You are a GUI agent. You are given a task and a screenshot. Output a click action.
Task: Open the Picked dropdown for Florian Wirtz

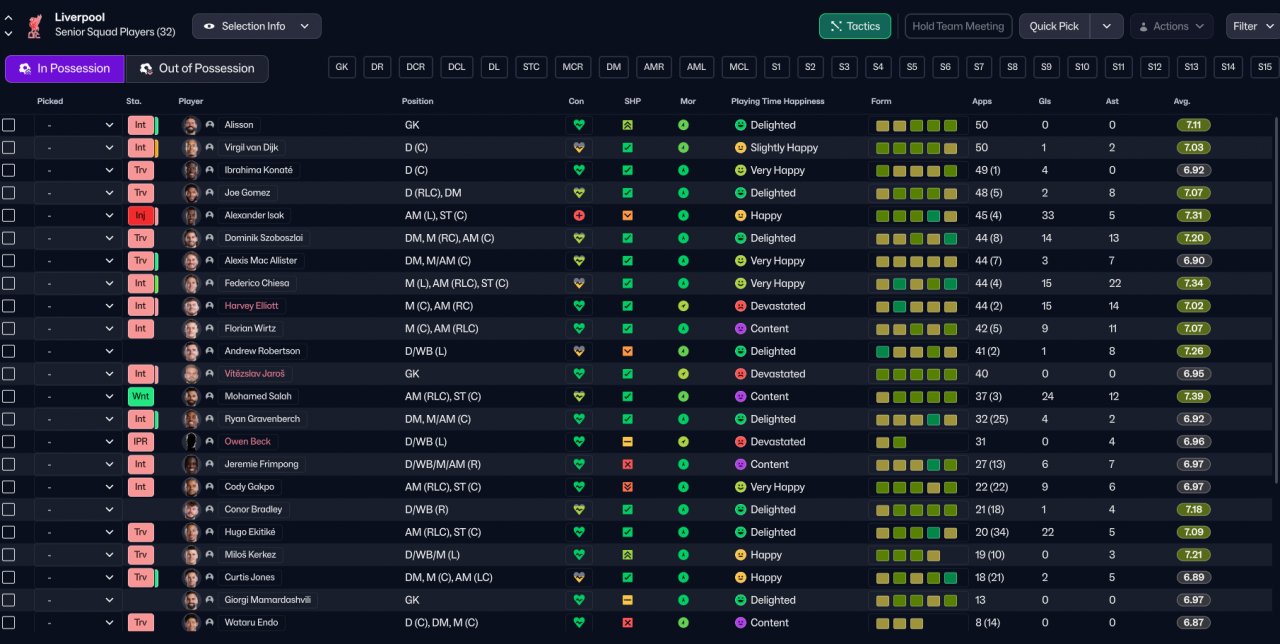pyautogui.click(x=78, y=328)
